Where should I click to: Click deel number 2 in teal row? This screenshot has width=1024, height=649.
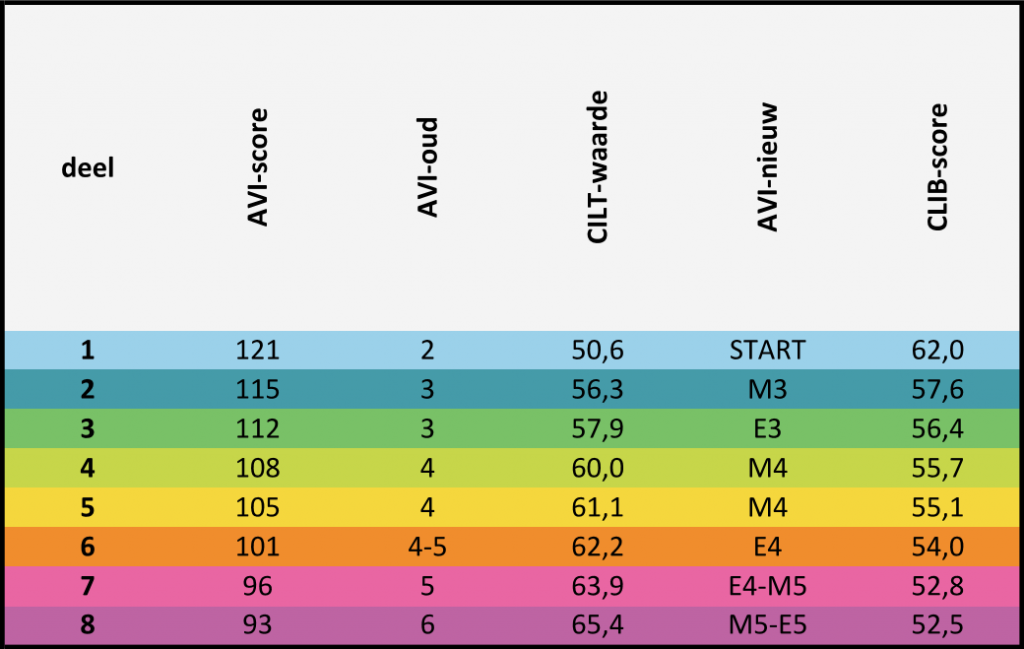(x=88, y=389)
